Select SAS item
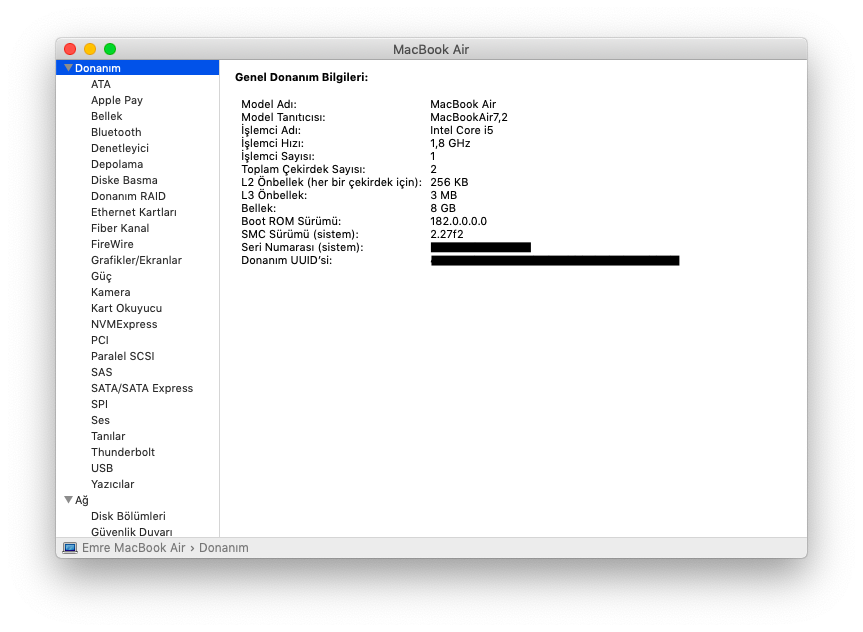Viewport: 863px width, 632px height. pos(102,372)
